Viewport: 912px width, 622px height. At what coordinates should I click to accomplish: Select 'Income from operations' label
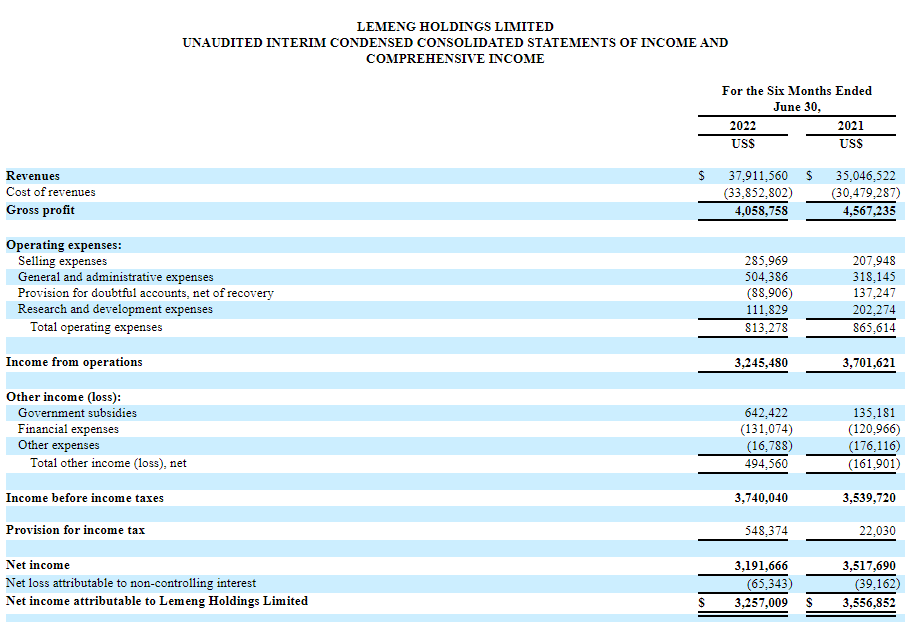[74, 362]
